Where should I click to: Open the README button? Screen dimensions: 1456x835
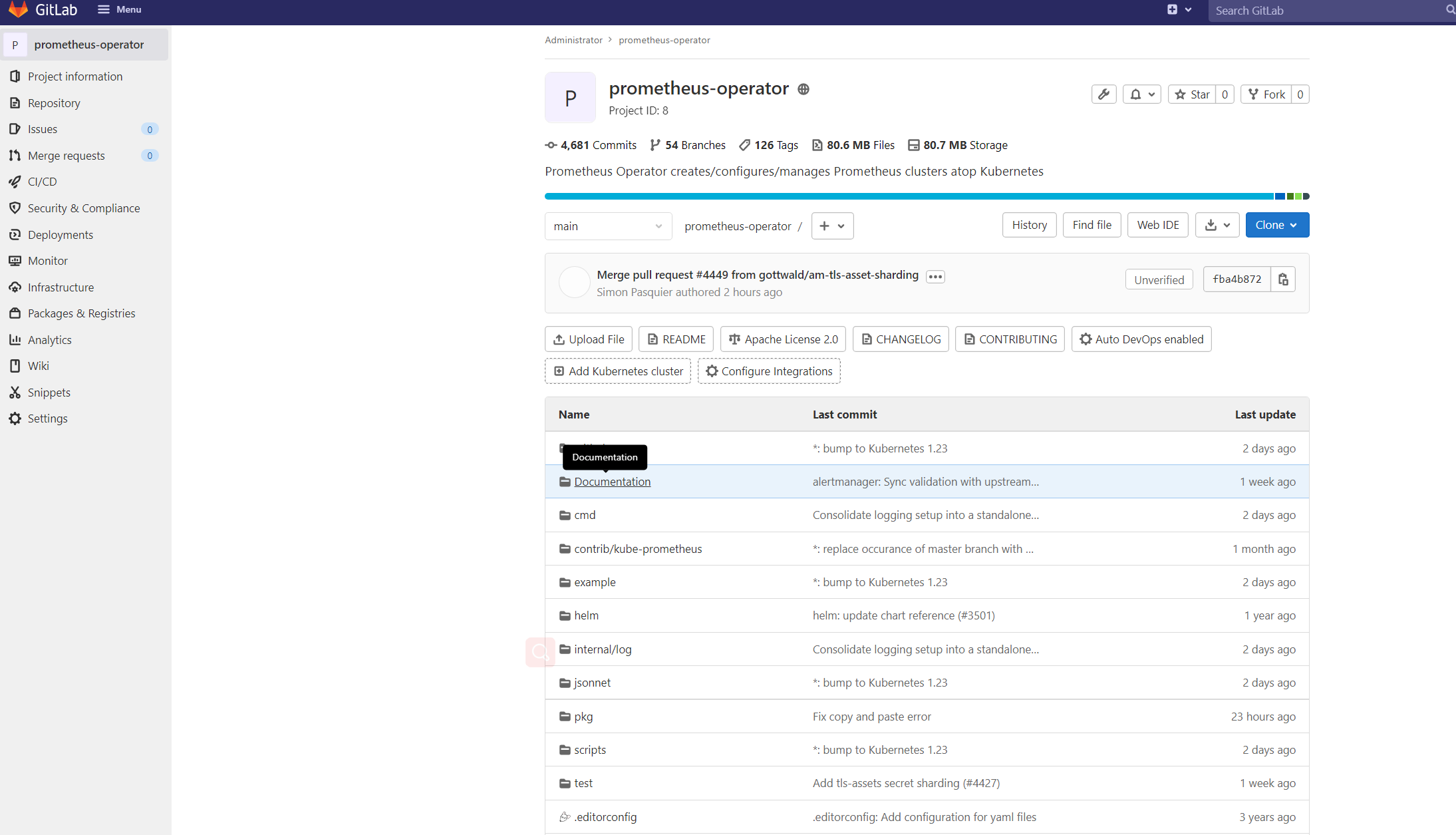pos(676,339)
